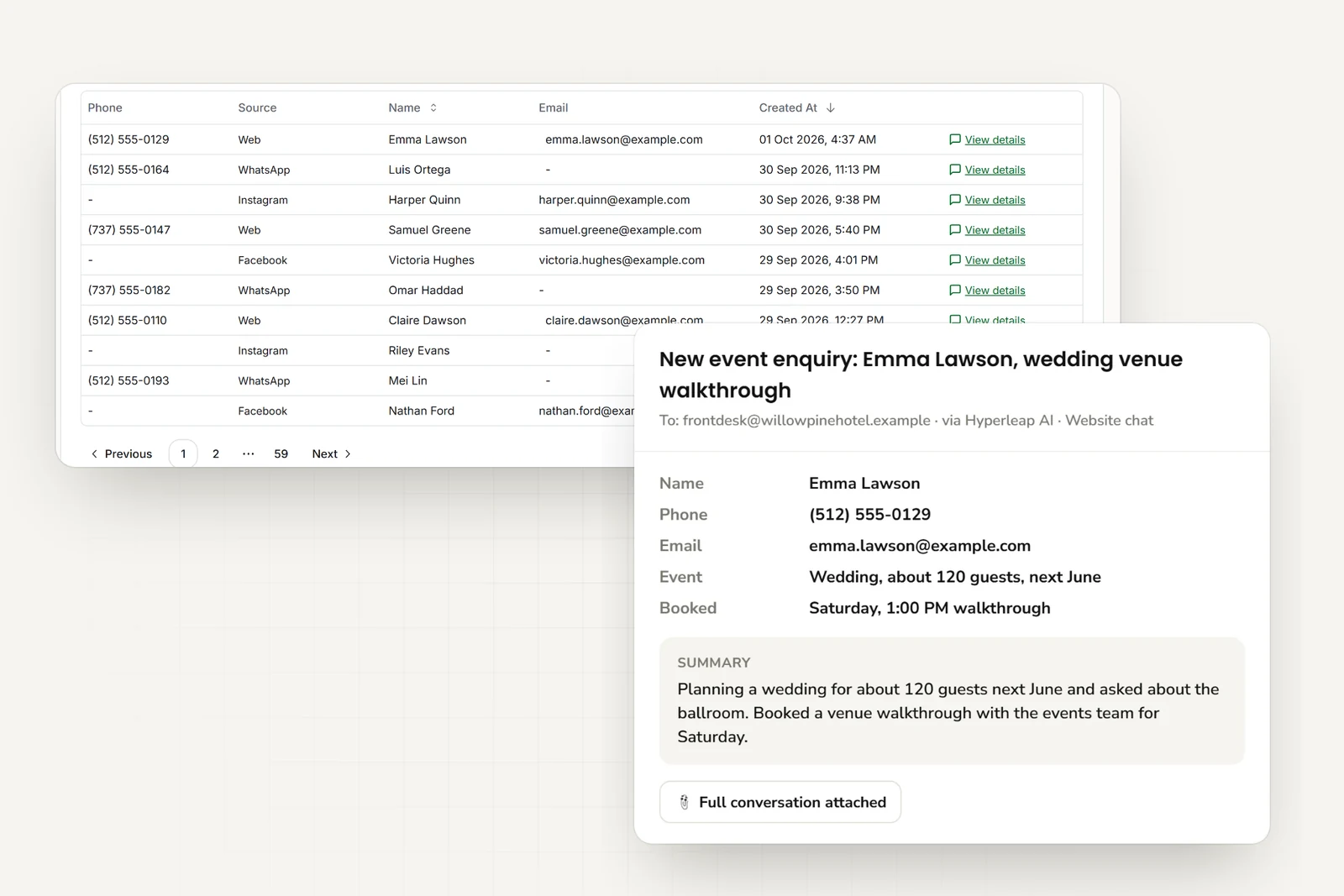Sort the table by the Name column arrows
Viewport: 1344px width, 896px height.
coord(433,107)
